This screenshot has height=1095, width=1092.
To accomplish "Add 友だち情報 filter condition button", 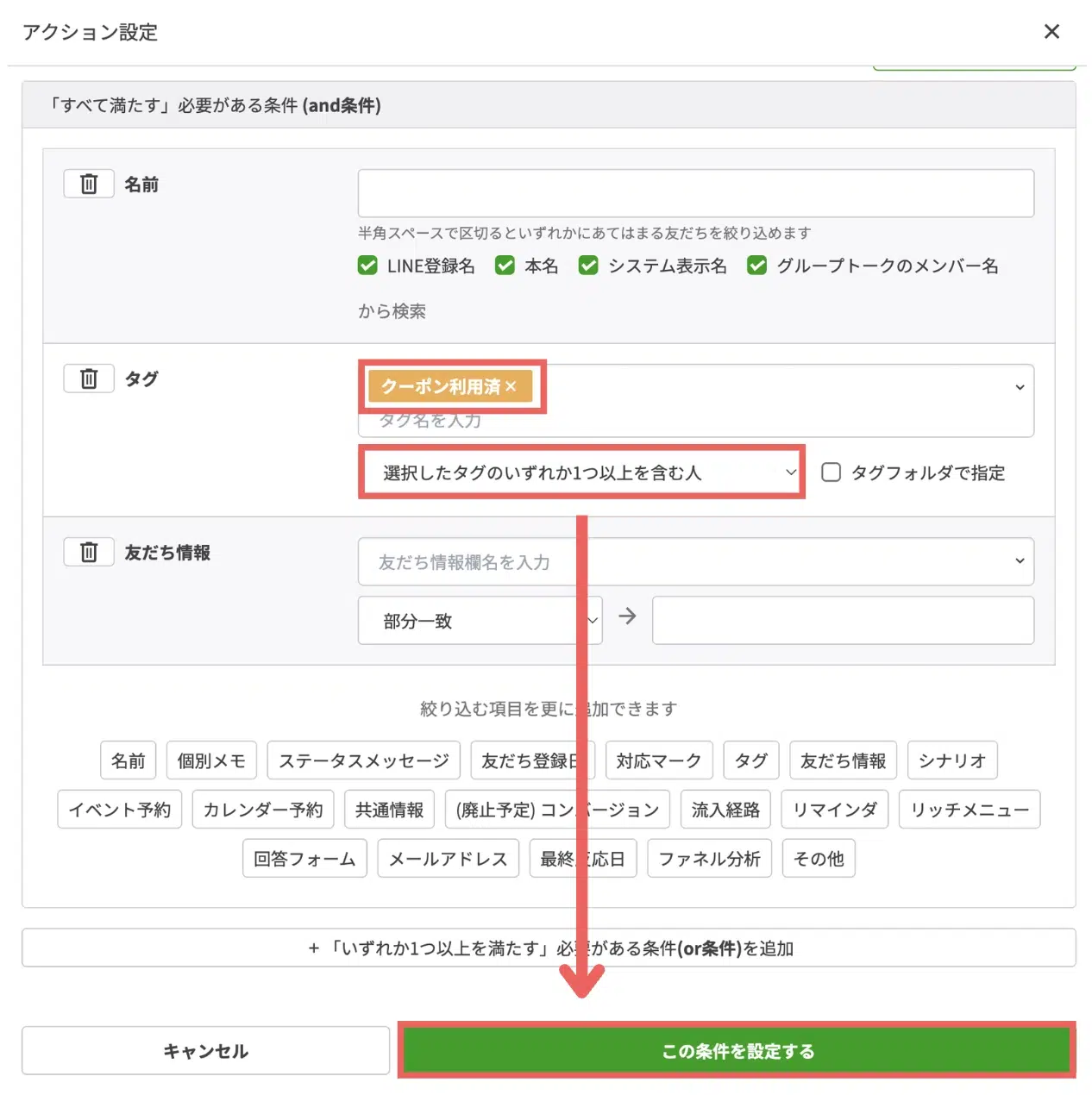I will pyautogui.click(x=843, y=760).
